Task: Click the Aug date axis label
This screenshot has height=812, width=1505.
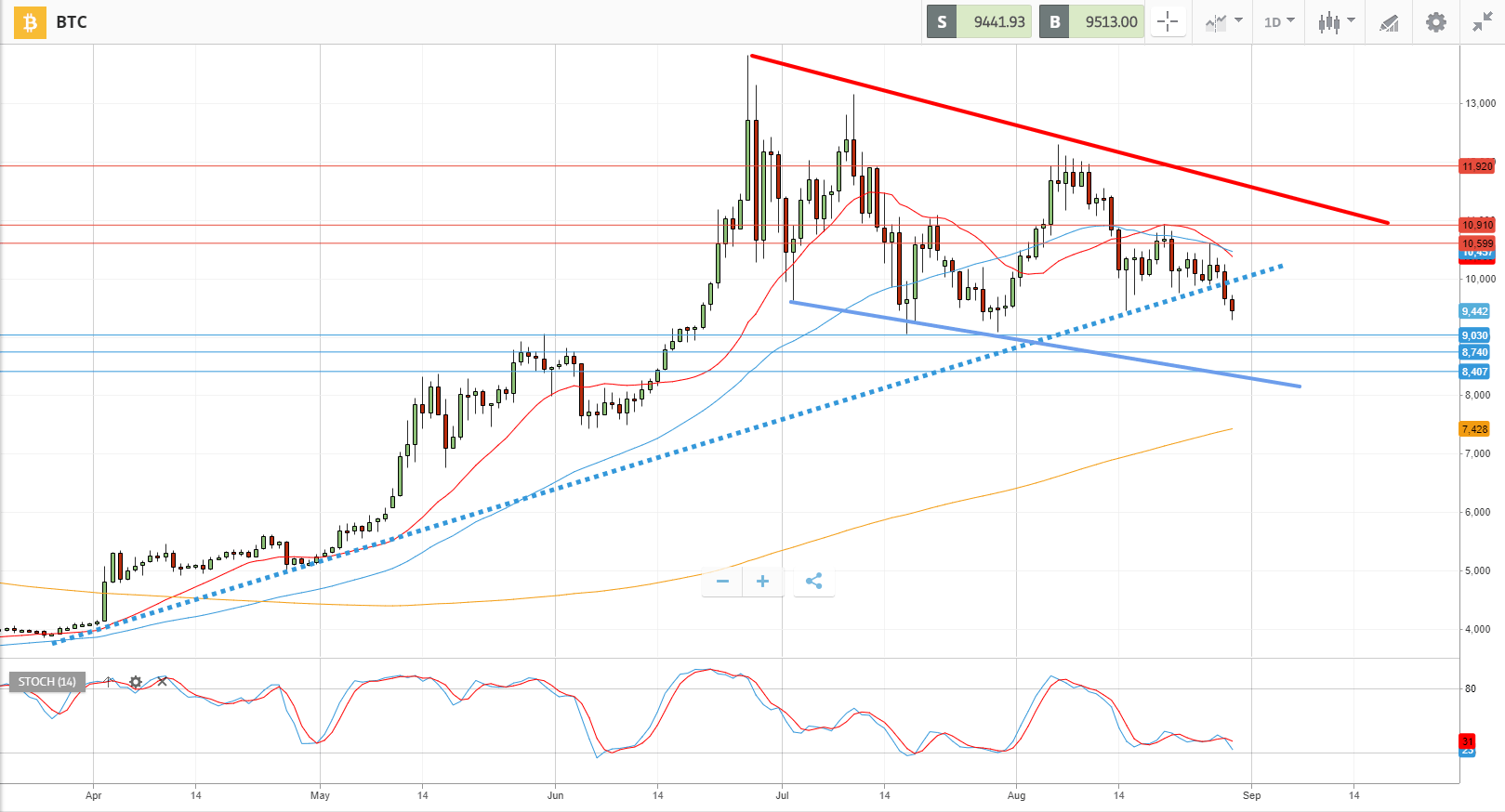Action: coord(1017,795)
